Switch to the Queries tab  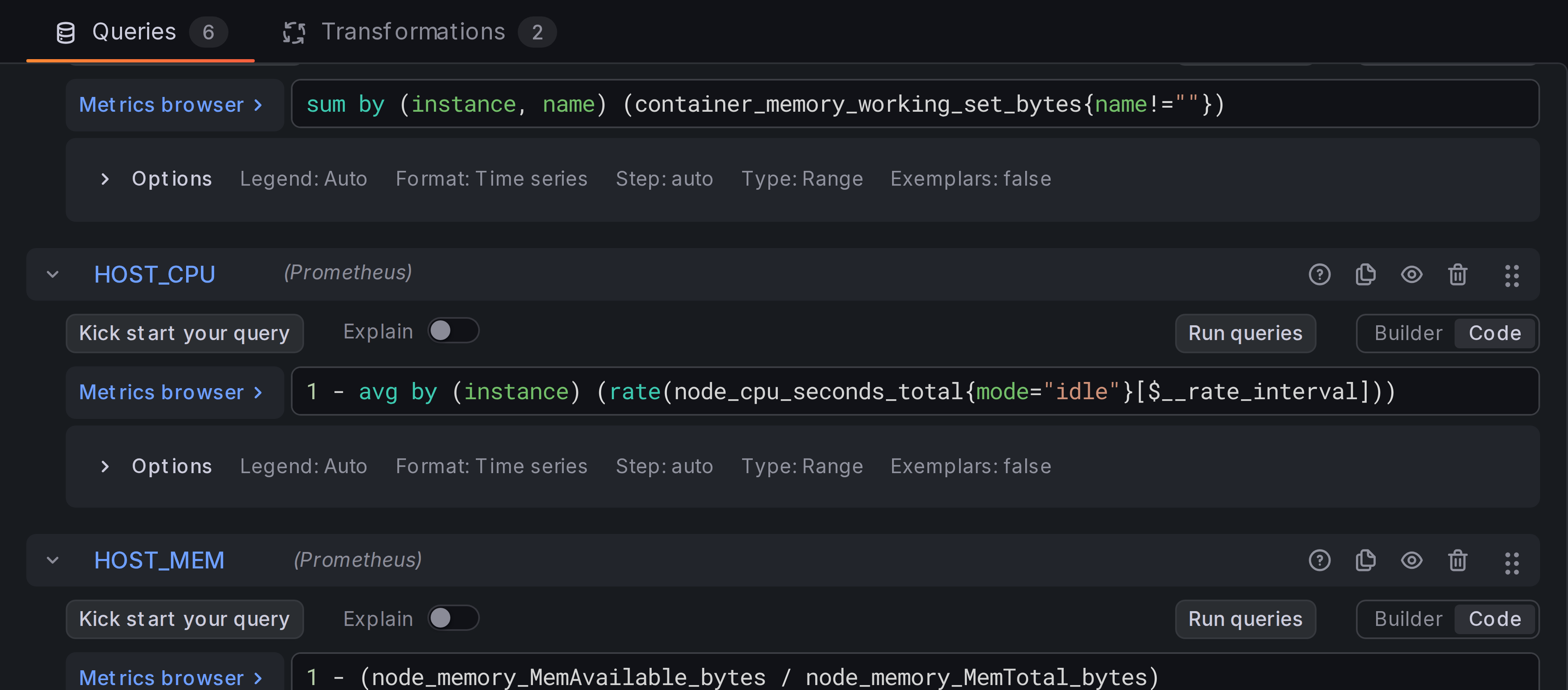(x=141, y=32)
